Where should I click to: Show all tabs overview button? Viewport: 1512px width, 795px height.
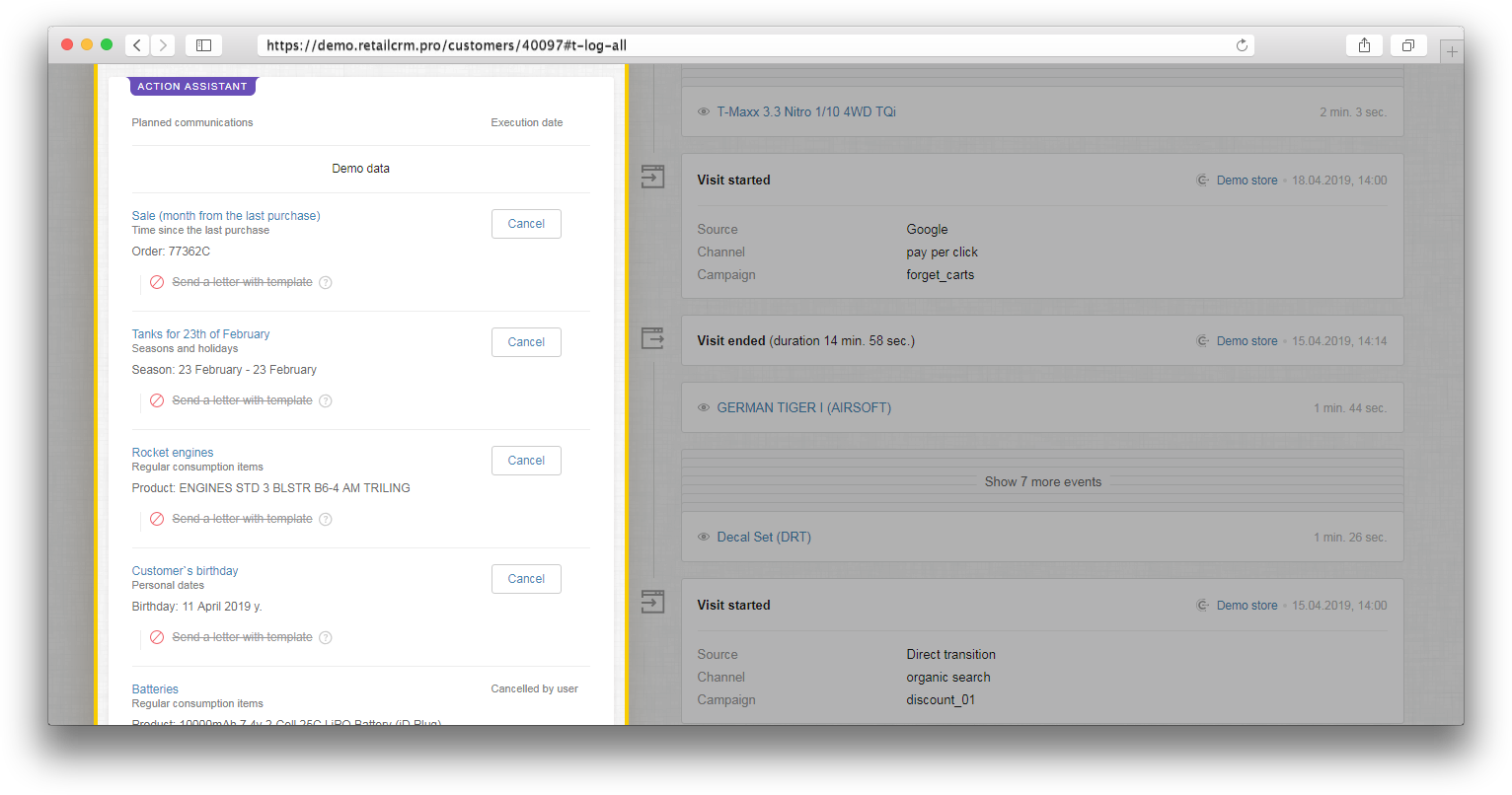(1408, 45)
